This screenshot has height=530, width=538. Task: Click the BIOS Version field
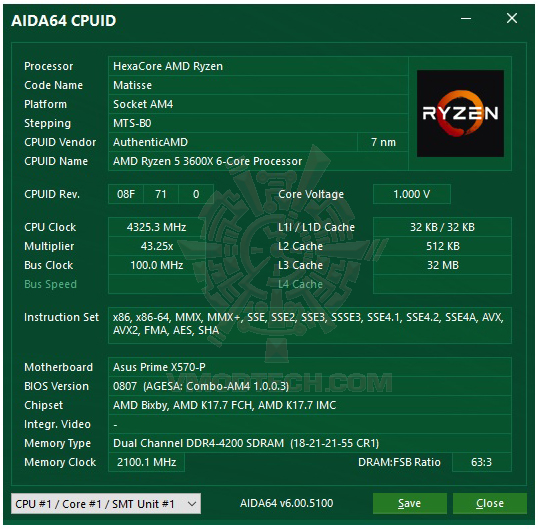click(x=310, y=386)
